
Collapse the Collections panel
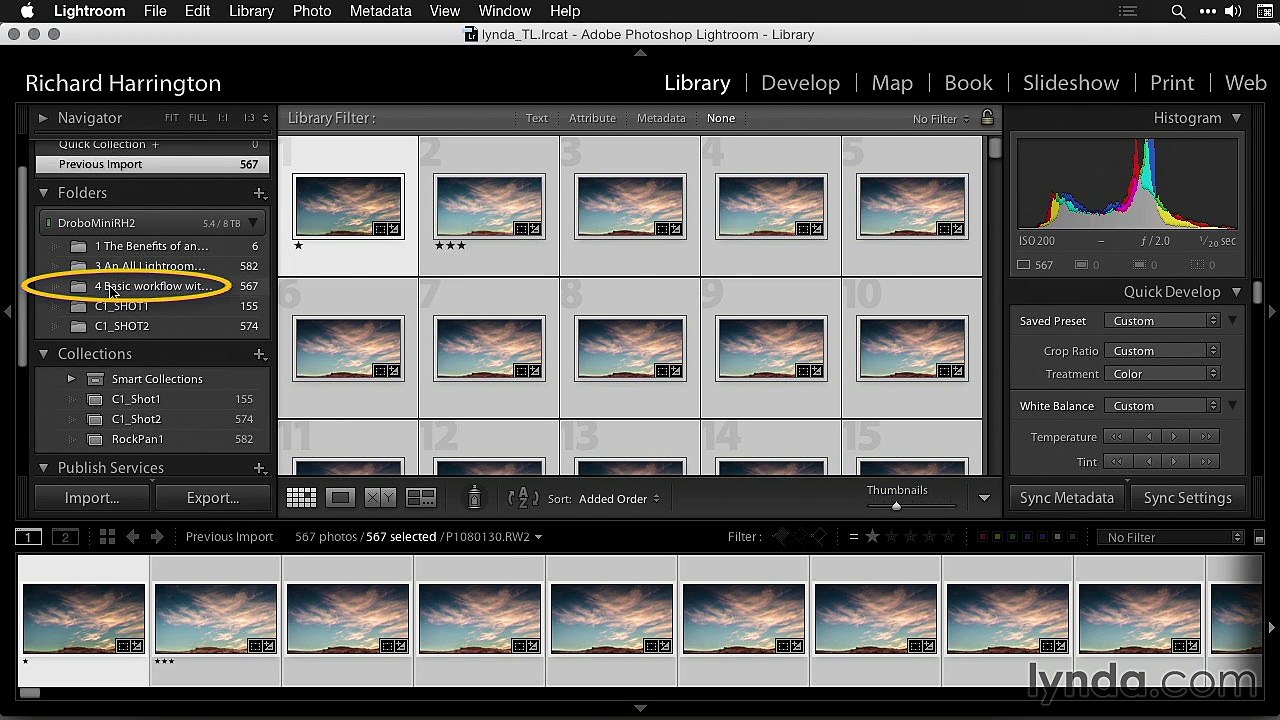43,354
